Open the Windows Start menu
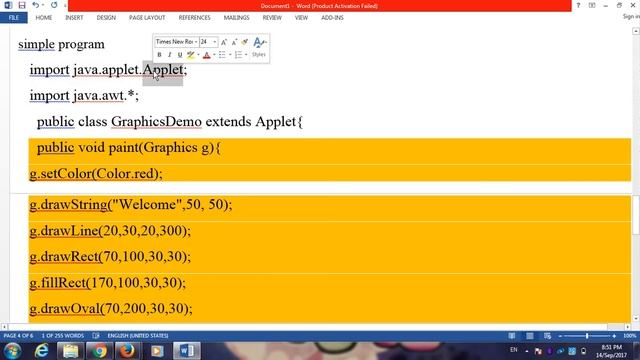This screenshot has height=360, width=640. click(13, 351)
